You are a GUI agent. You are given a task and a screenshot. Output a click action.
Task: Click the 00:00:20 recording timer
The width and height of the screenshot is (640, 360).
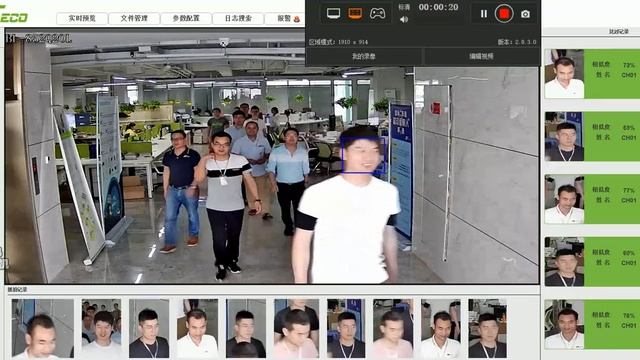tap(438, 7)
